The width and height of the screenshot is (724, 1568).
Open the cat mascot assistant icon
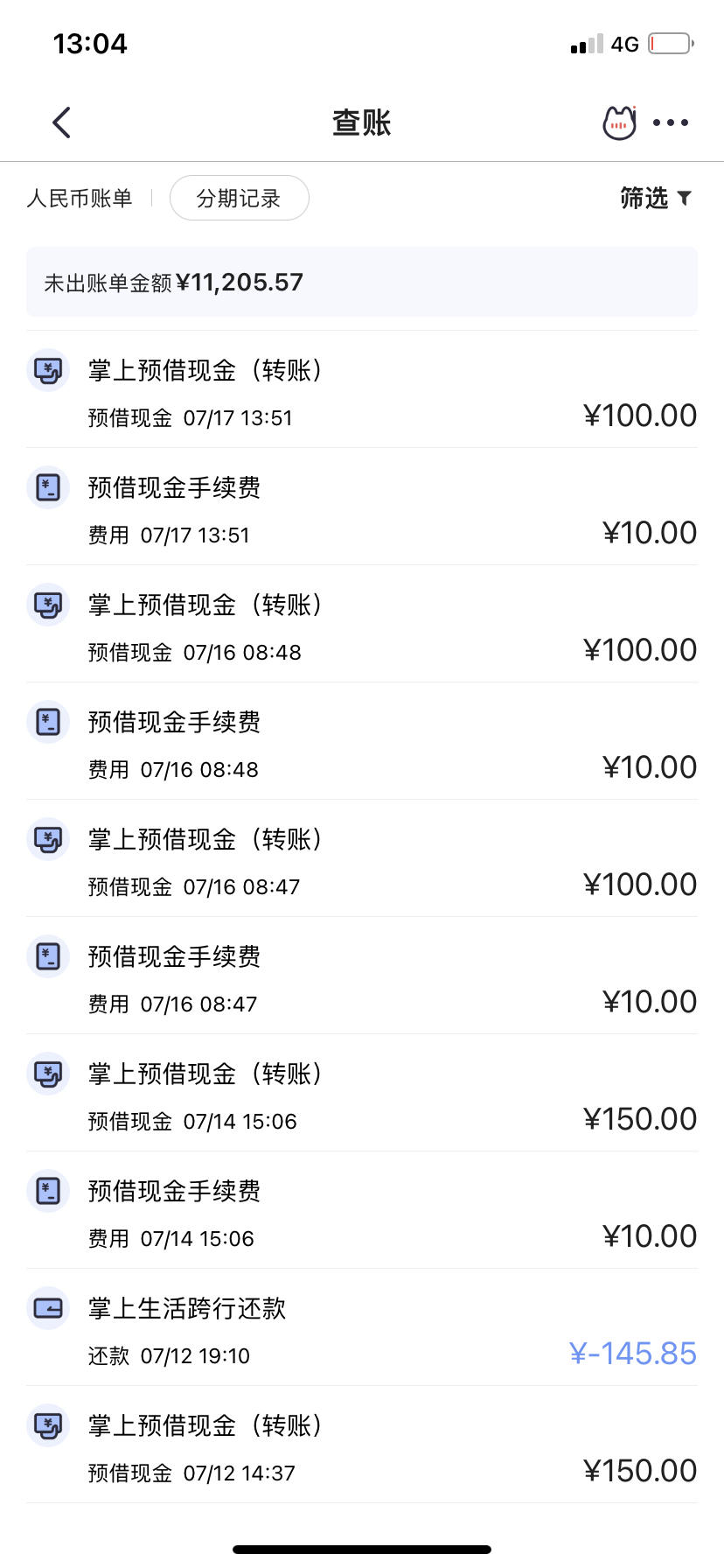click(620, 122)
